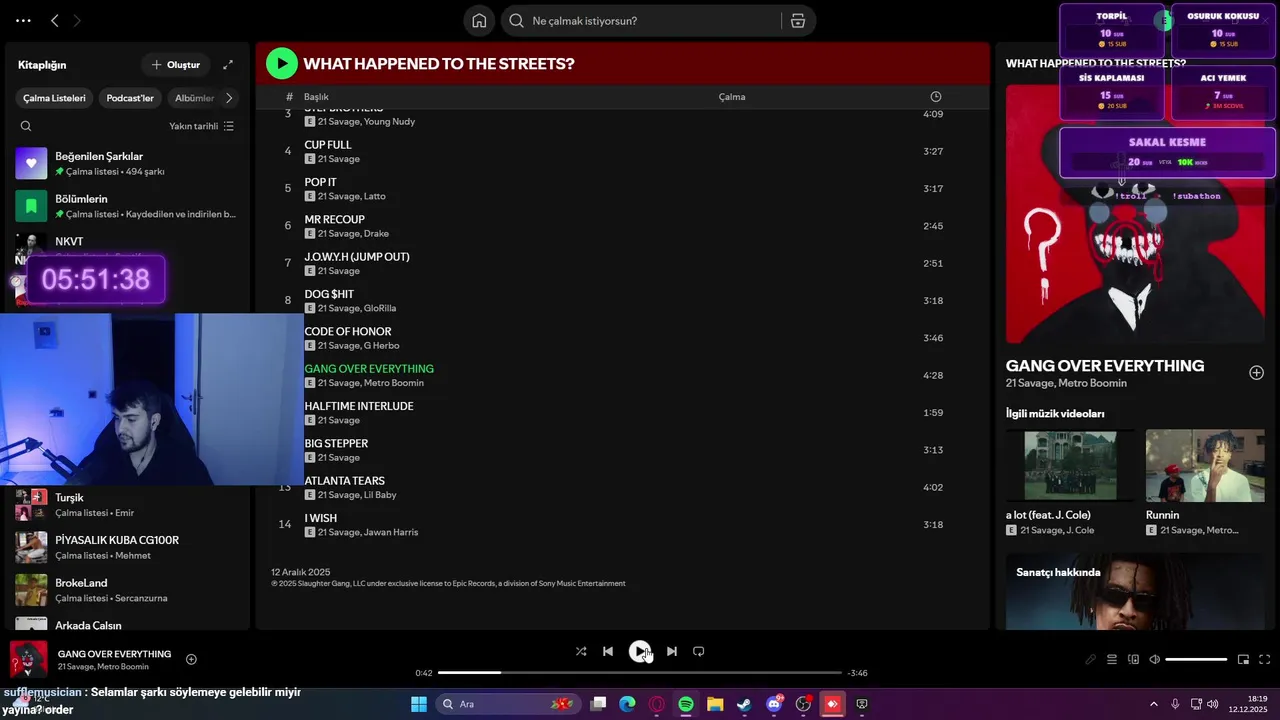Open the mini player icon
This screenshot has width=1280, height=720.
pyautogui.click(x=1243, y=660)
